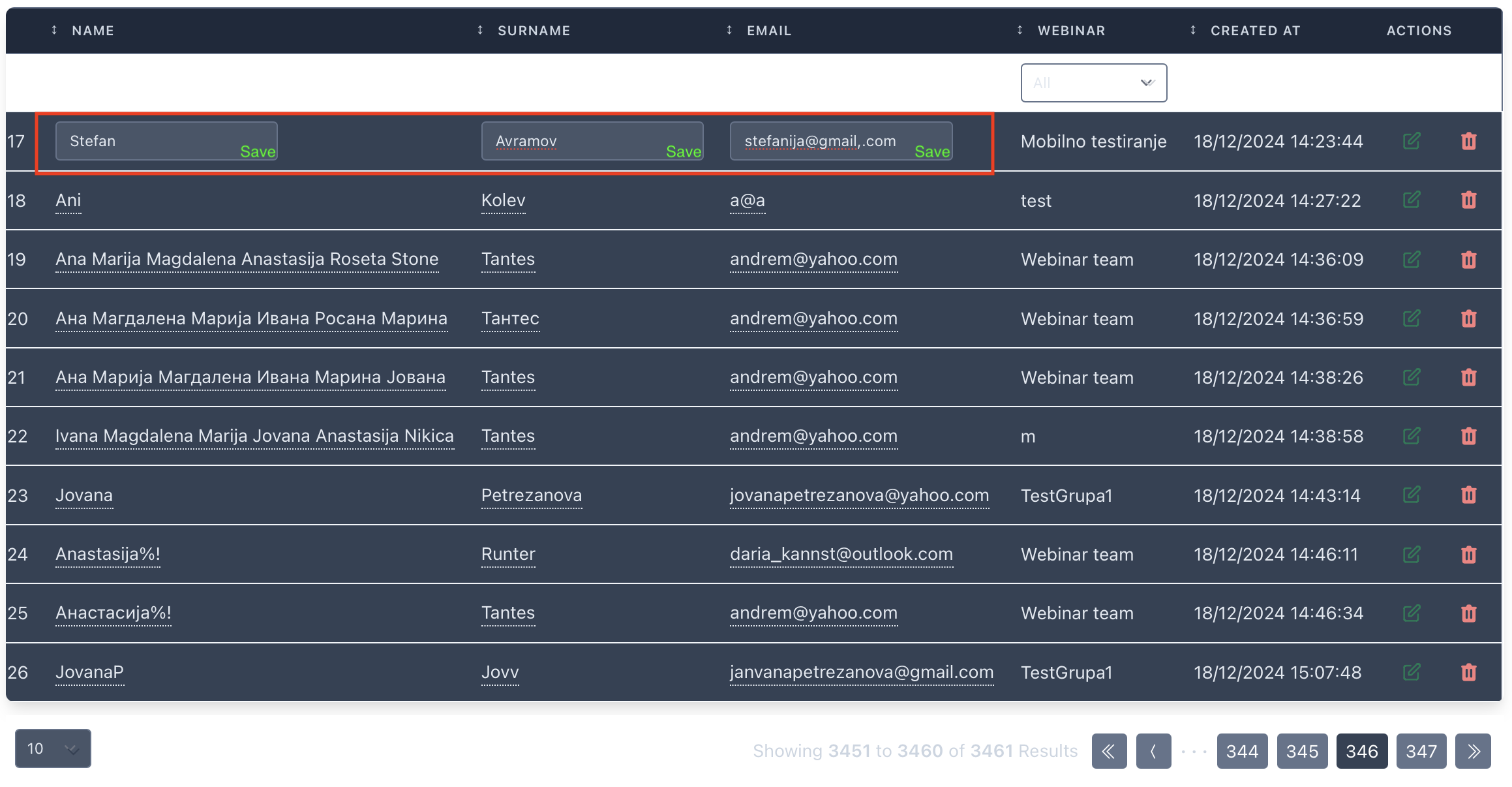This screenshot has width=1512, height=787.
Task: Sort by WEBINAR column header
Action: click(x=1071, y=30)
